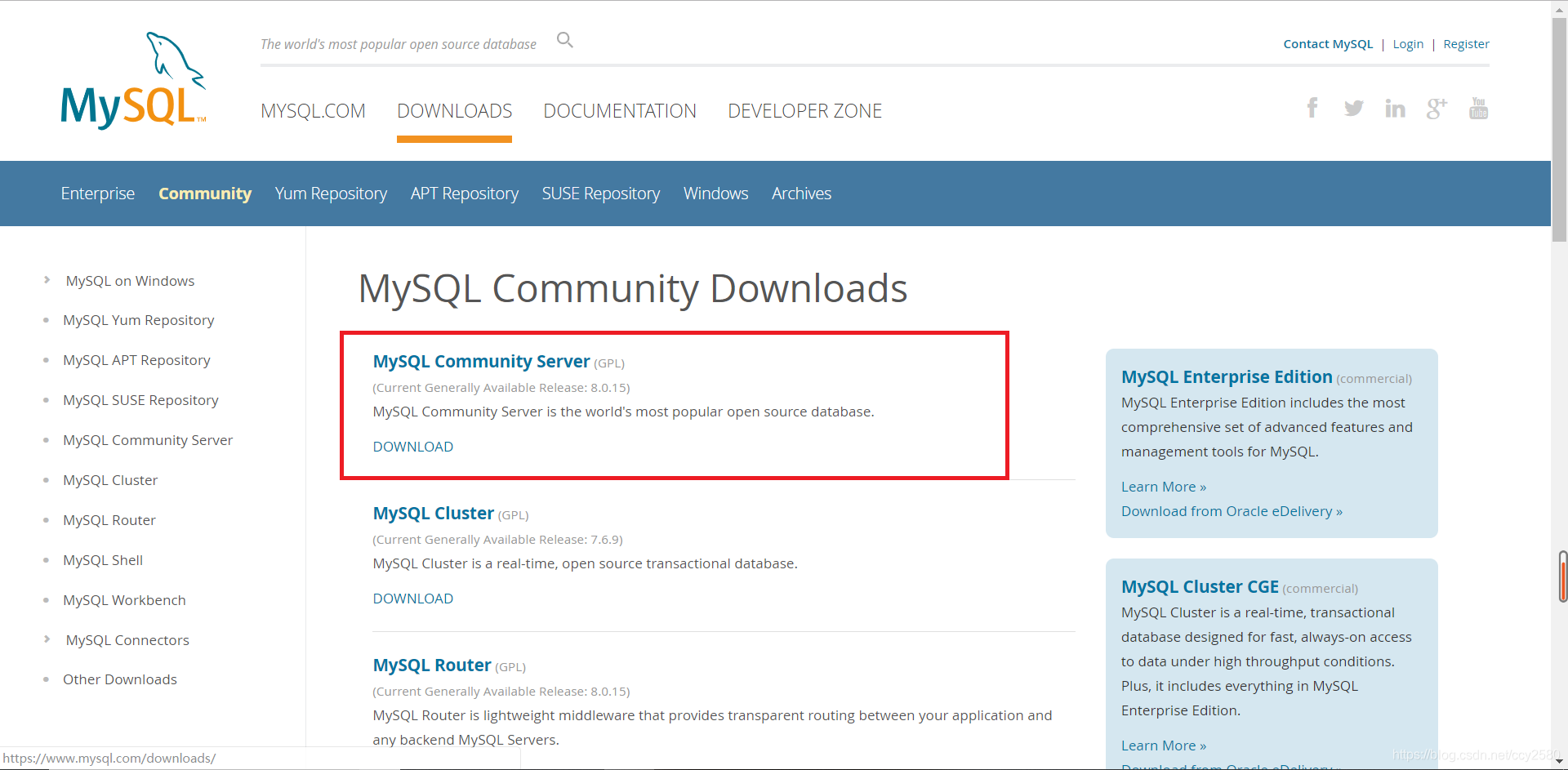
Task: Expand MySQL Connectors sidebar arrow
Action: 47,639
